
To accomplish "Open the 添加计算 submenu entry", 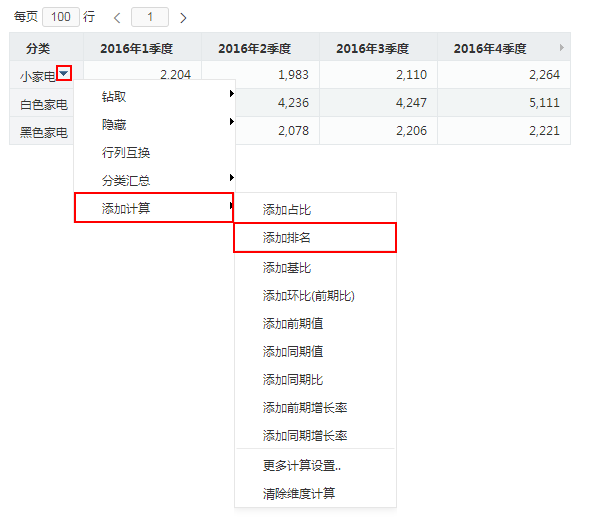I will coord(154,208).
